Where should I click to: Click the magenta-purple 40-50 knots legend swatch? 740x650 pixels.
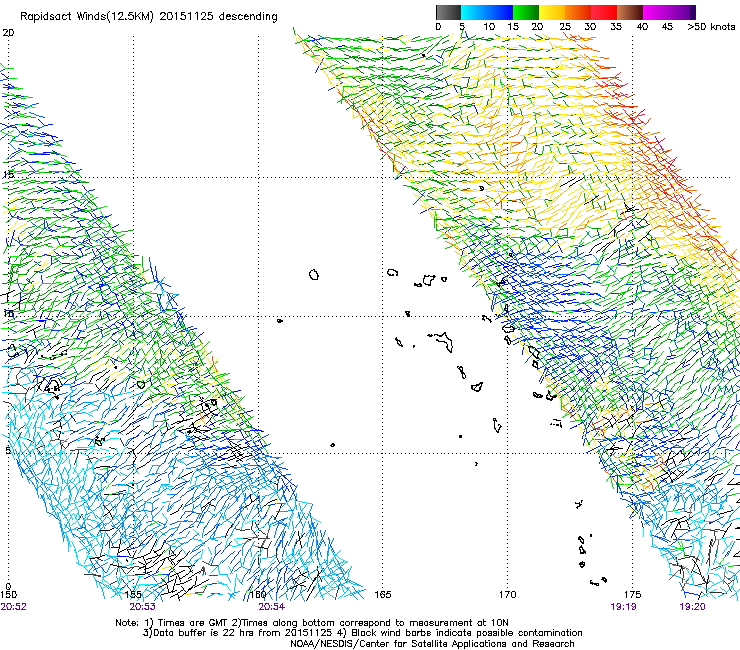click(669, 12)
